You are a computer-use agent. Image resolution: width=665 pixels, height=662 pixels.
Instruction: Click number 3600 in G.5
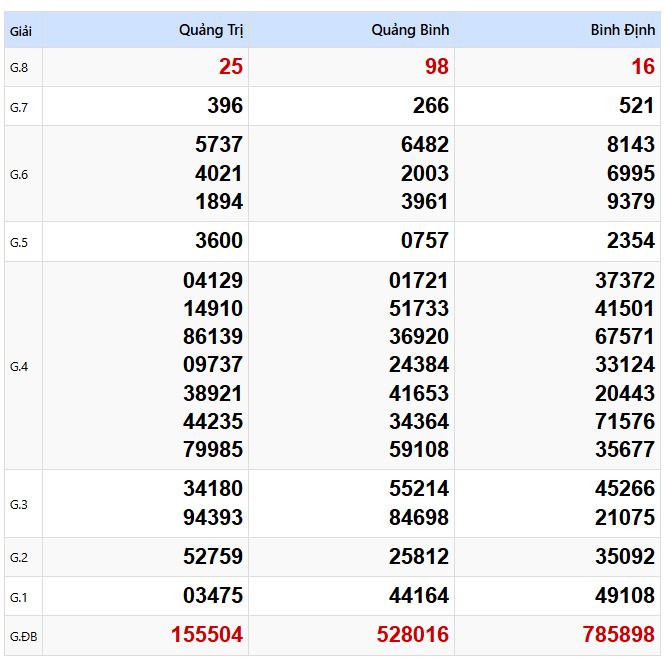[219, 240]
